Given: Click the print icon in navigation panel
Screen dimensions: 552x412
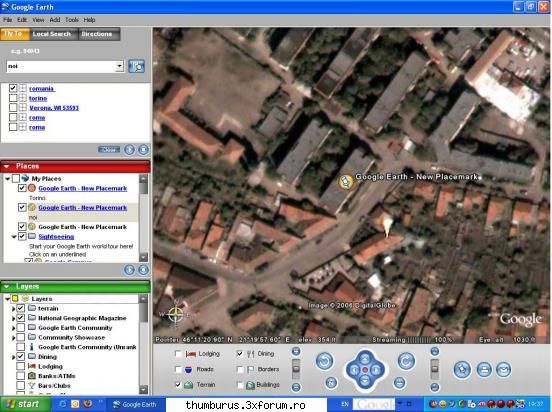Looking at the screenshot, I should pyautogui.click(x=484, y=370).
